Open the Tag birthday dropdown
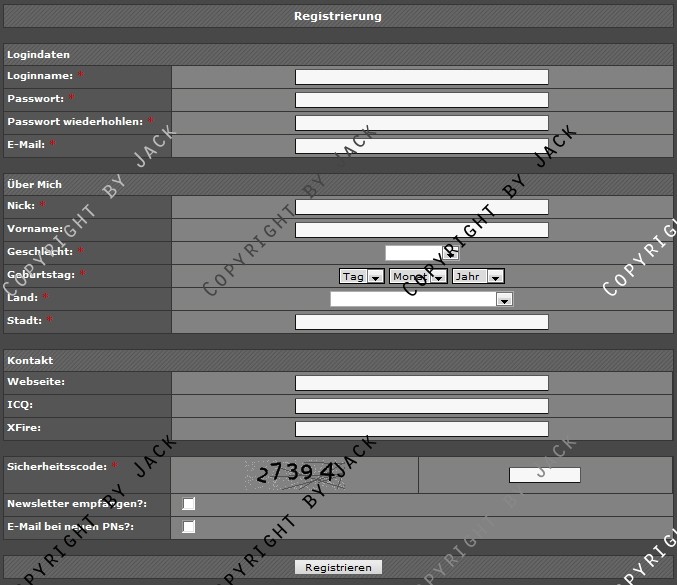The height and width of the screenshot is (585, 677). 362,277
